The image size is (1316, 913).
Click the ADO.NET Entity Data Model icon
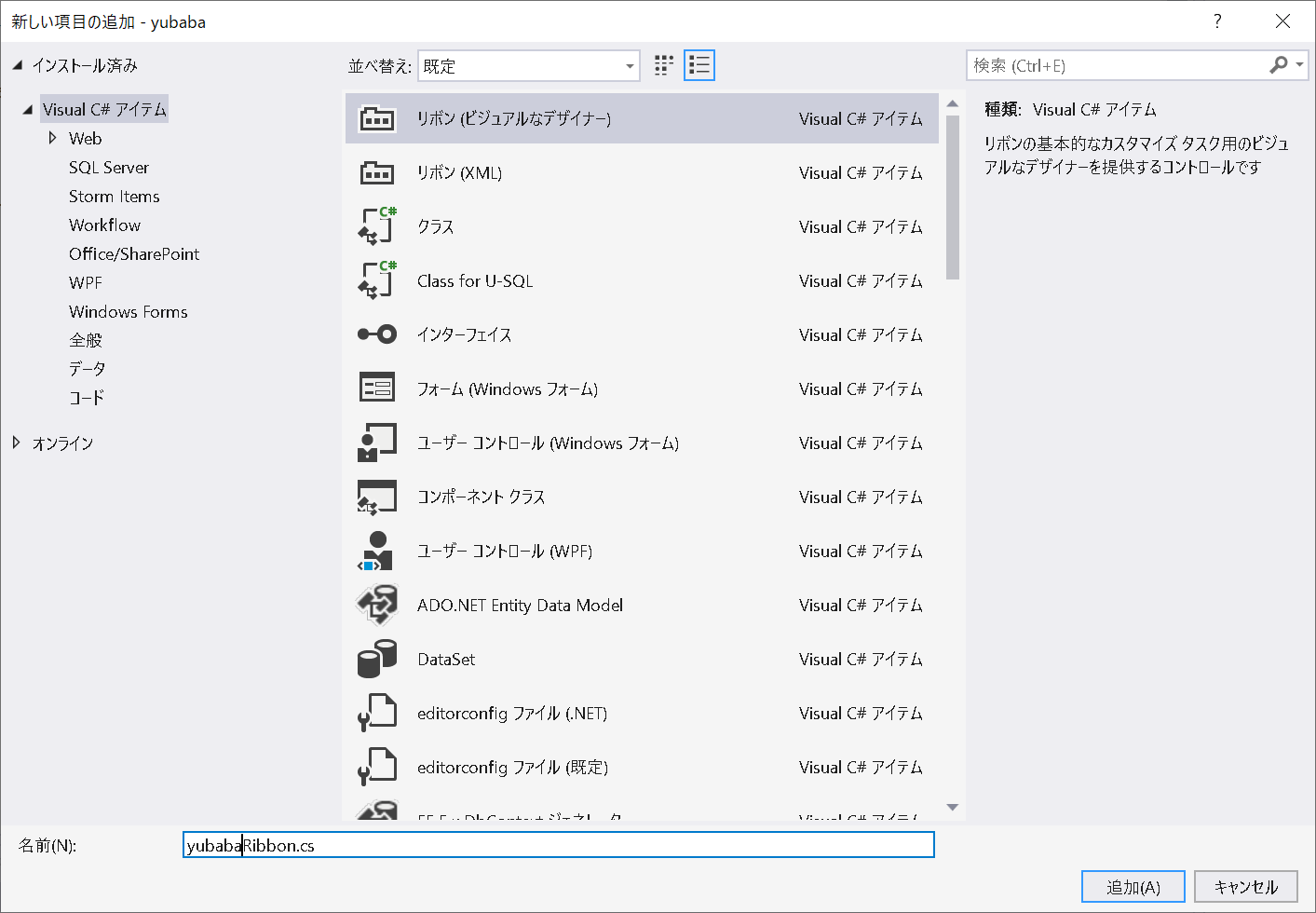pyautogui.click(x=377, y=605)
